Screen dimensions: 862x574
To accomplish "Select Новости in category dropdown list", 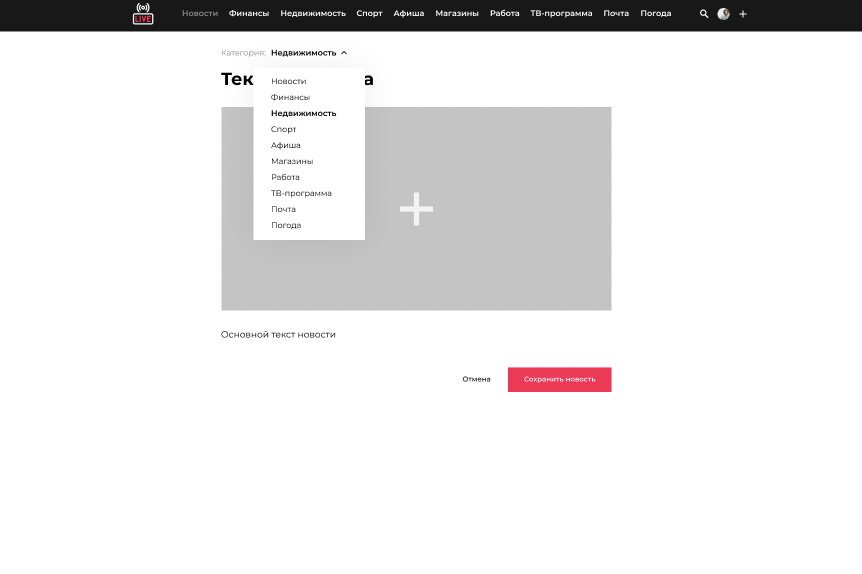I will pyautogui.click(x=289, y=81).
